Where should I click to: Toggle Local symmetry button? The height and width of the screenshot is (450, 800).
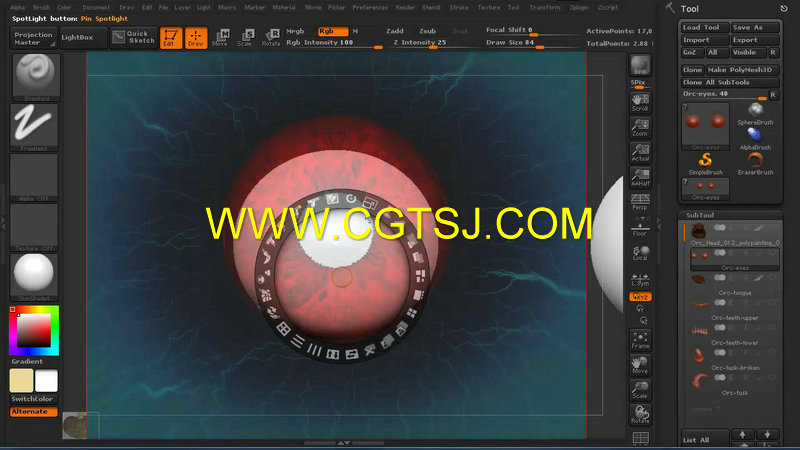click(640, 253)
